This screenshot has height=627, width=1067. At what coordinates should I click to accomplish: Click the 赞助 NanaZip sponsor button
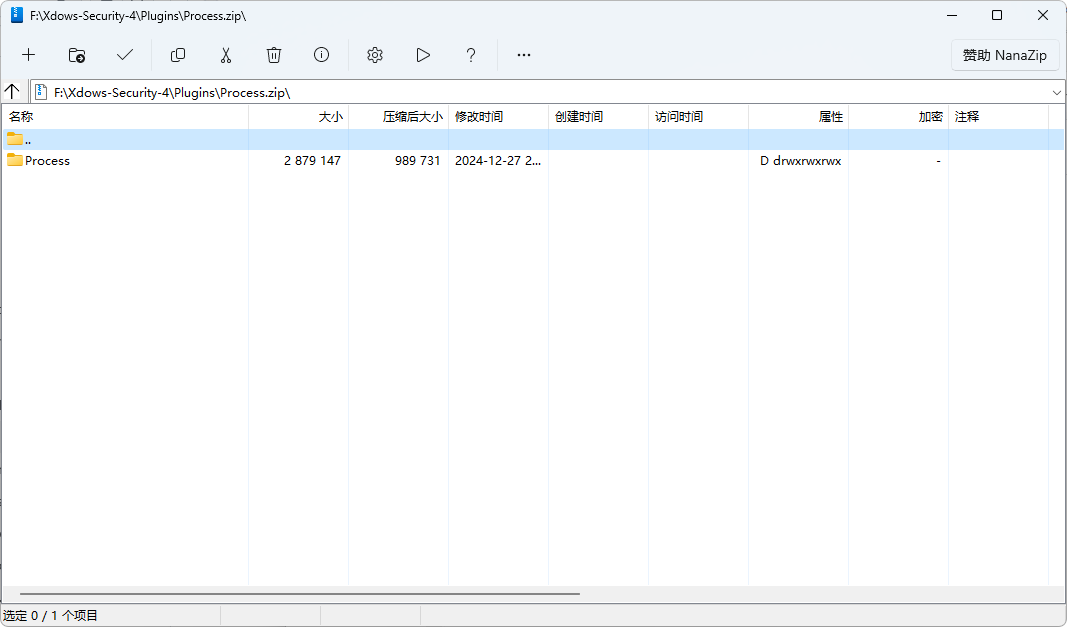pos(1005,55)
